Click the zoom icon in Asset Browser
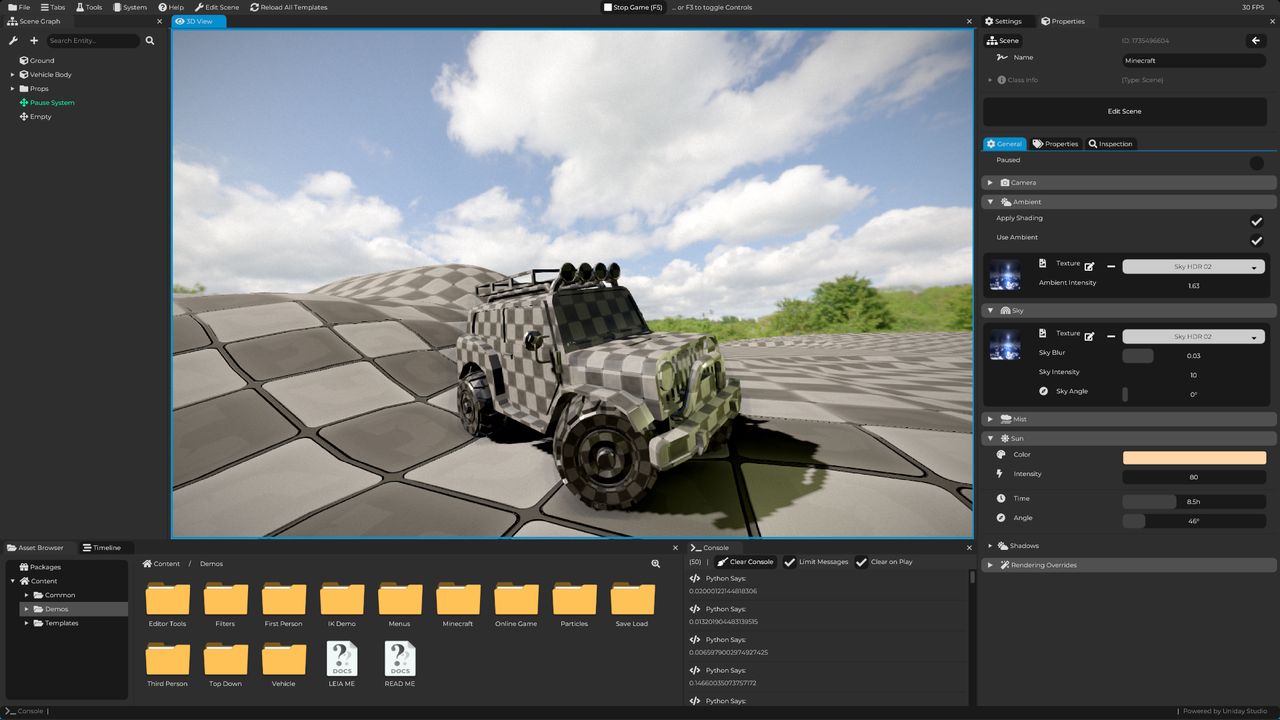This screenshot has width=1280, height=720. coord(656,564)
